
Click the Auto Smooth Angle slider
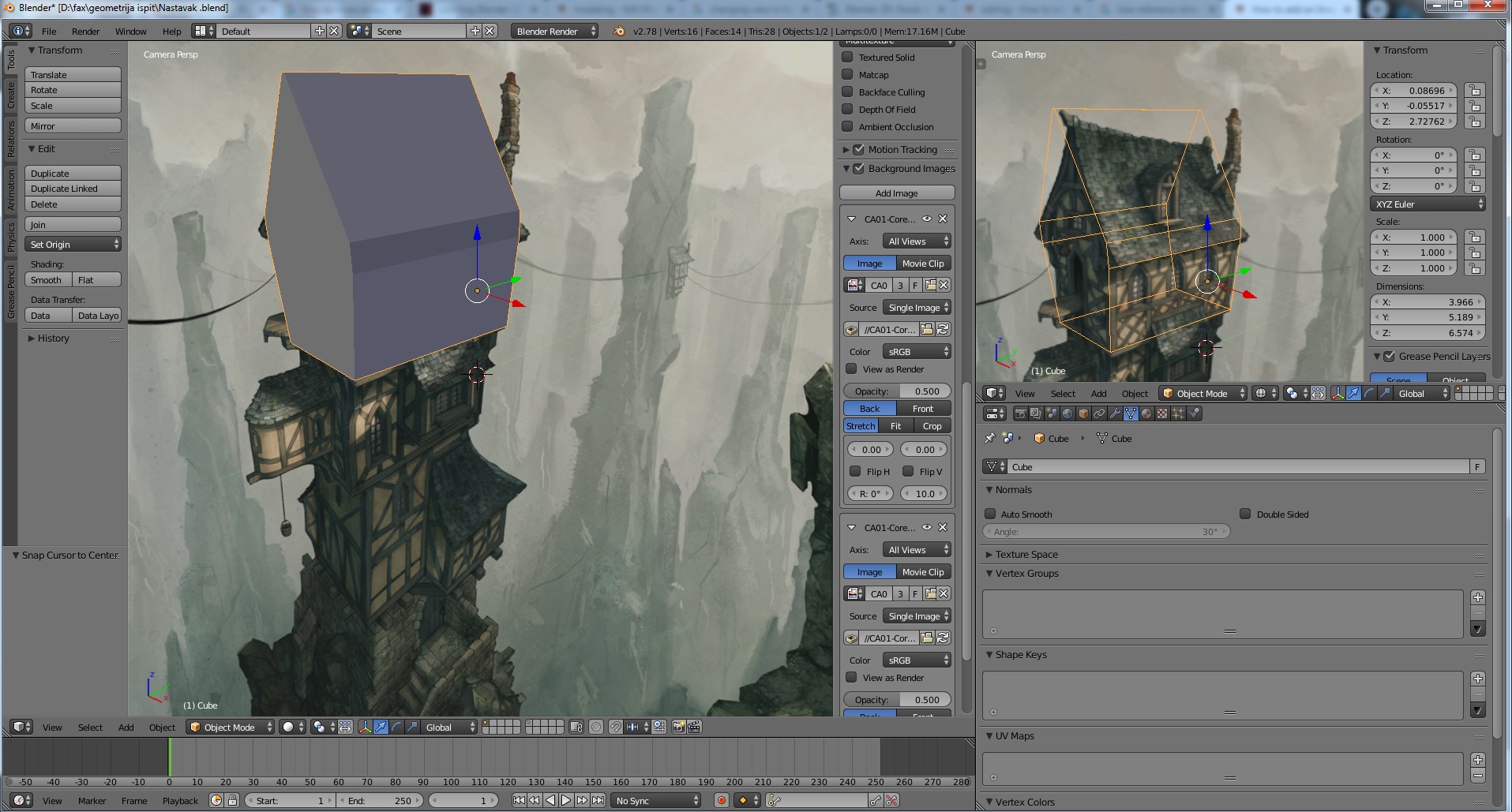(x=1106, y=531)
